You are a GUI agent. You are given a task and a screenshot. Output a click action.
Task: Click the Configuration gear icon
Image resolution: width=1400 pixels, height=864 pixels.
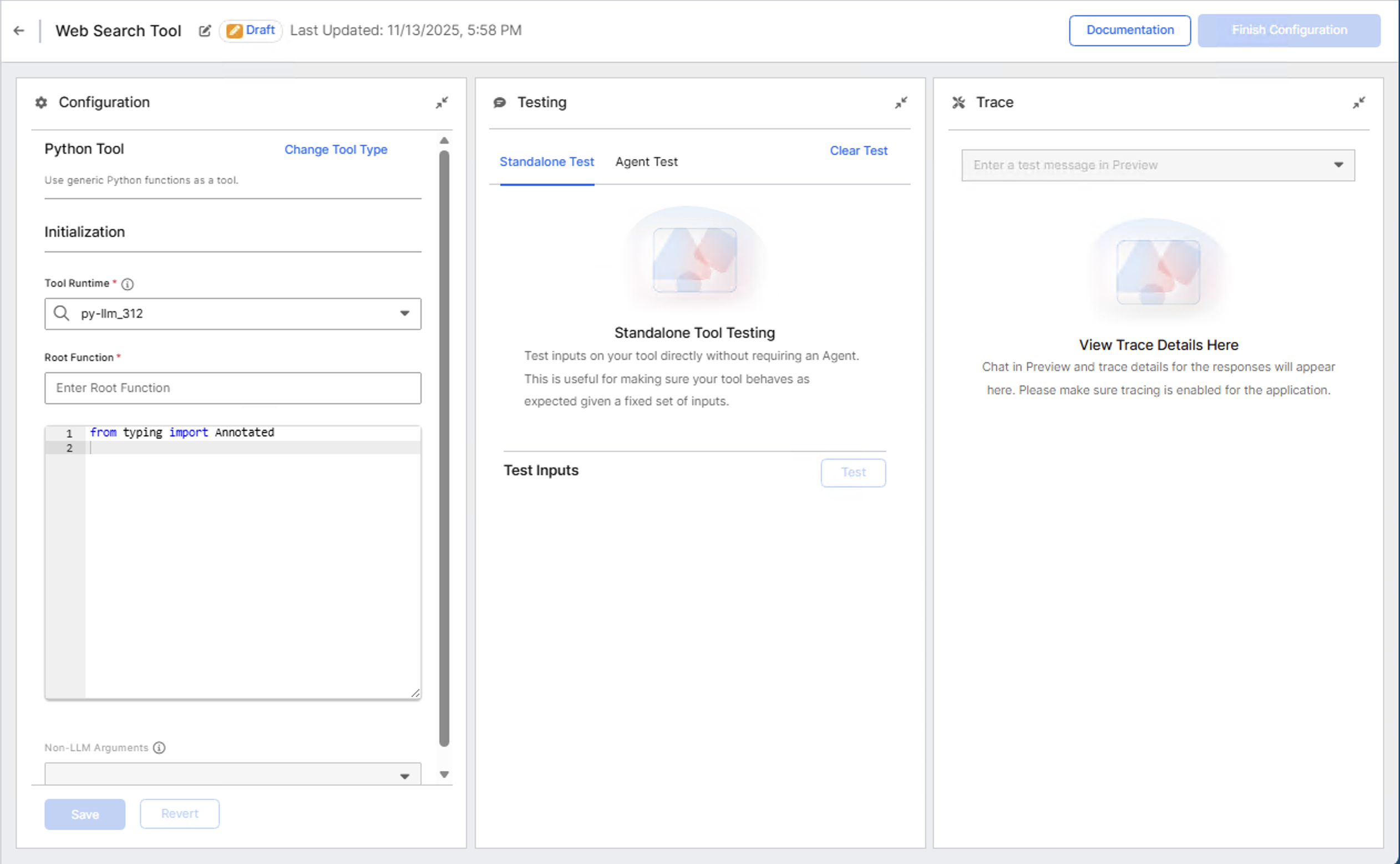click(x=41, y=103)
